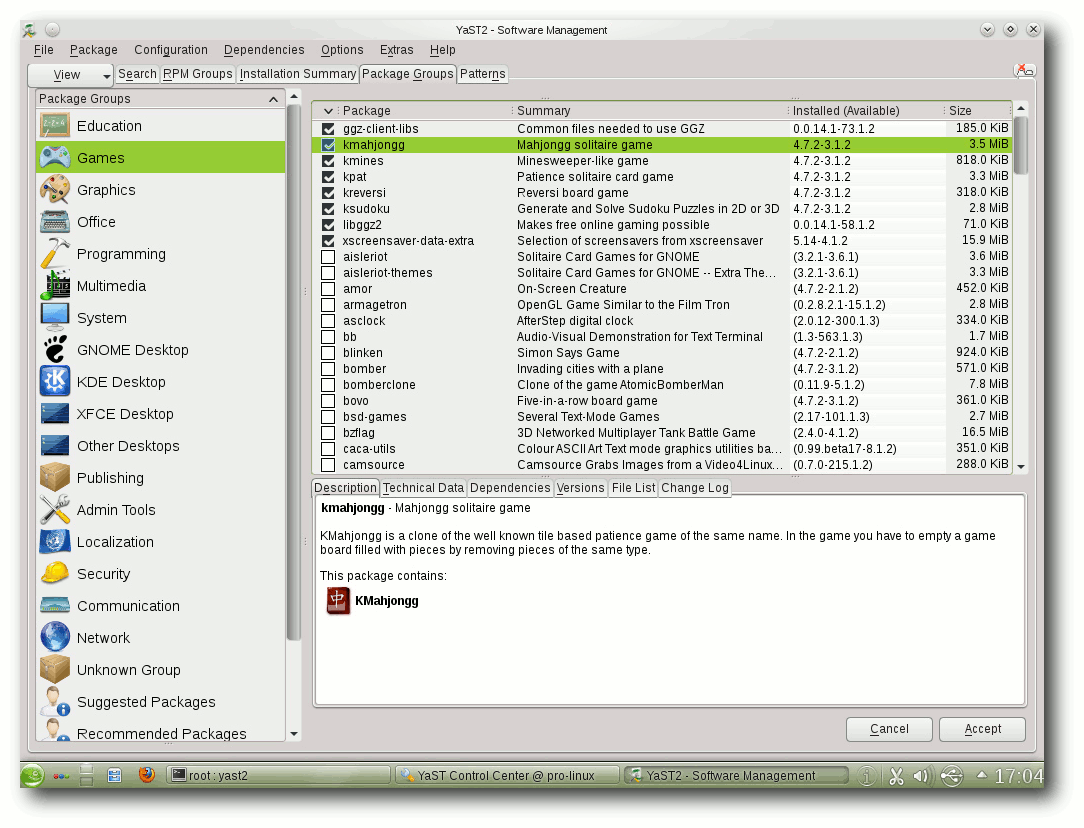Click the status column sort arrow
The height and width of the screenshot is (828, 1084).
click(x=328, y=111)
